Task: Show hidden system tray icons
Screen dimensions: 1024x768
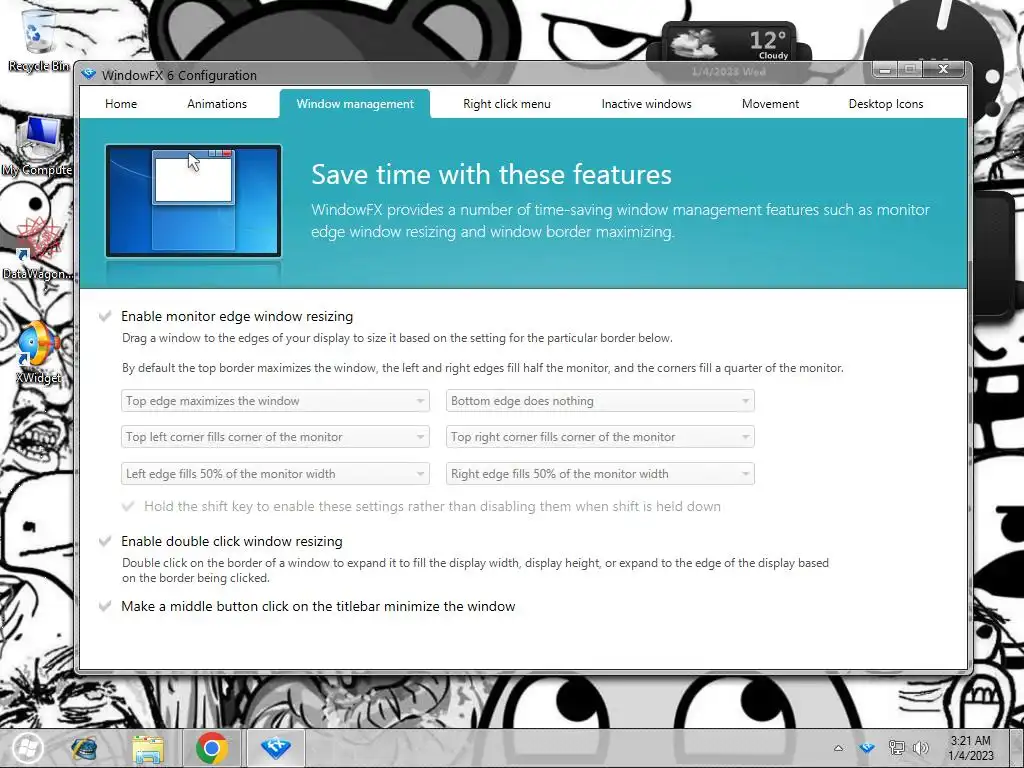Action: [839, 748]
